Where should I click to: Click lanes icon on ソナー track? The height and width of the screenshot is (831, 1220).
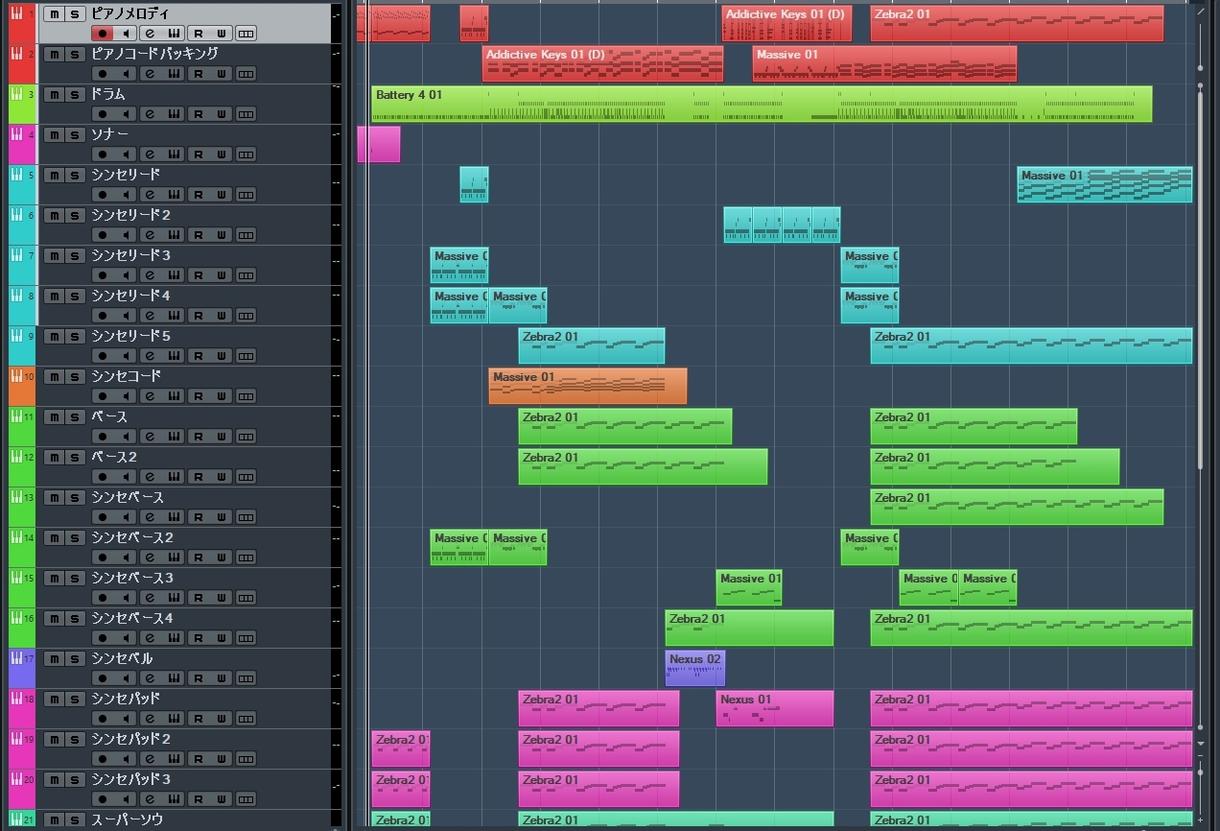pos(245,154)
